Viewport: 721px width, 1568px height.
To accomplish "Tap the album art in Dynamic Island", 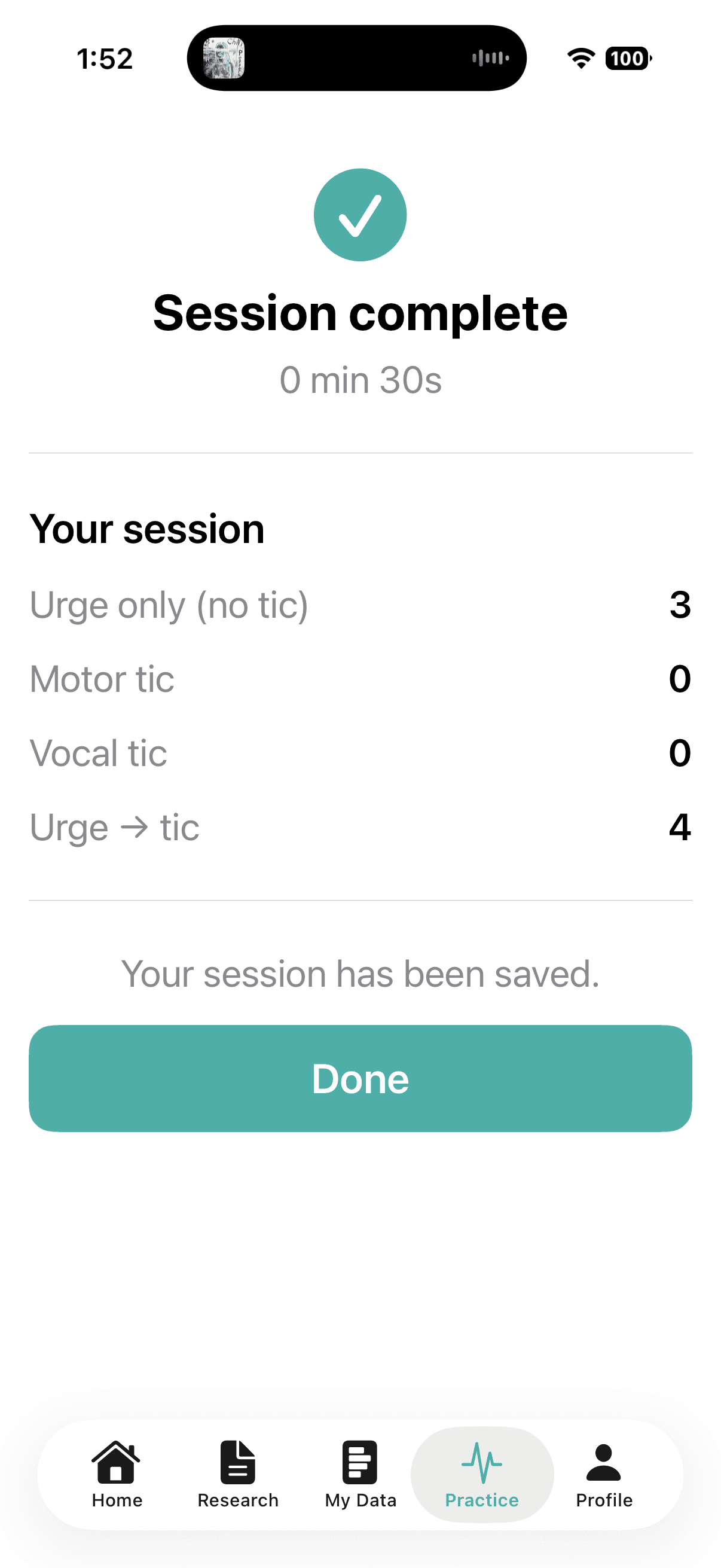I will [x=224, y=58].
